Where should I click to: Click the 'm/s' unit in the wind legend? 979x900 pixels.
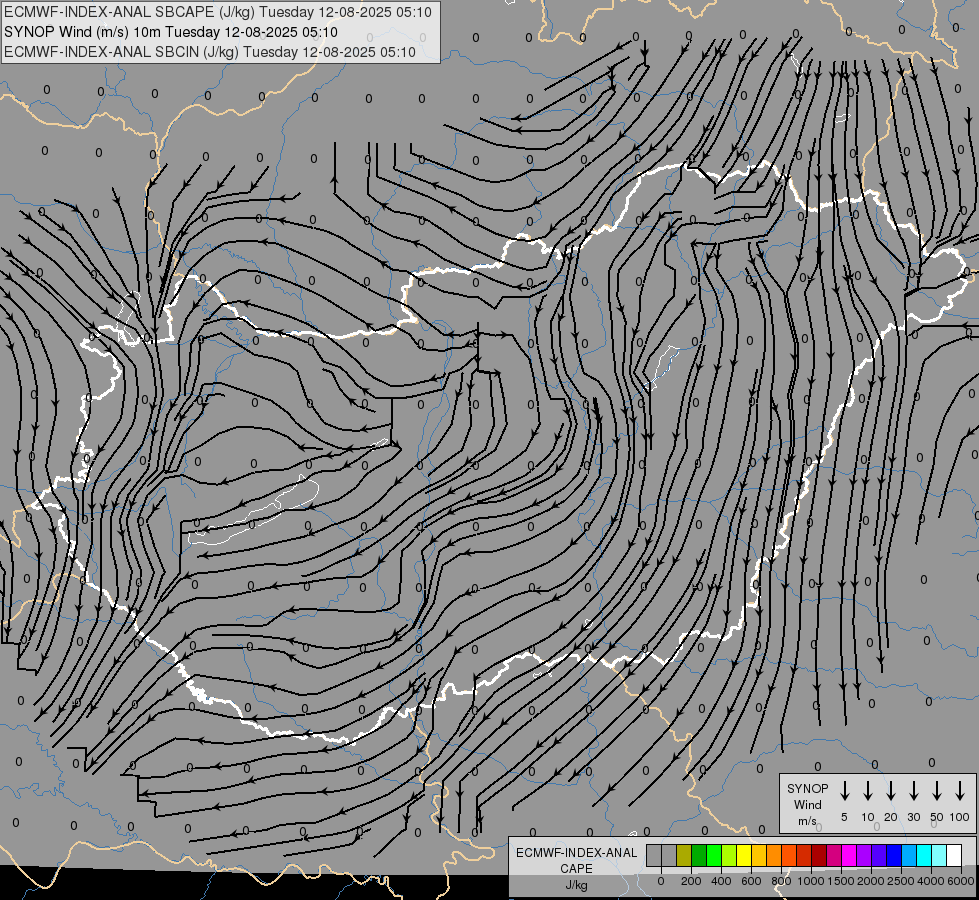[x=807, y=821]
